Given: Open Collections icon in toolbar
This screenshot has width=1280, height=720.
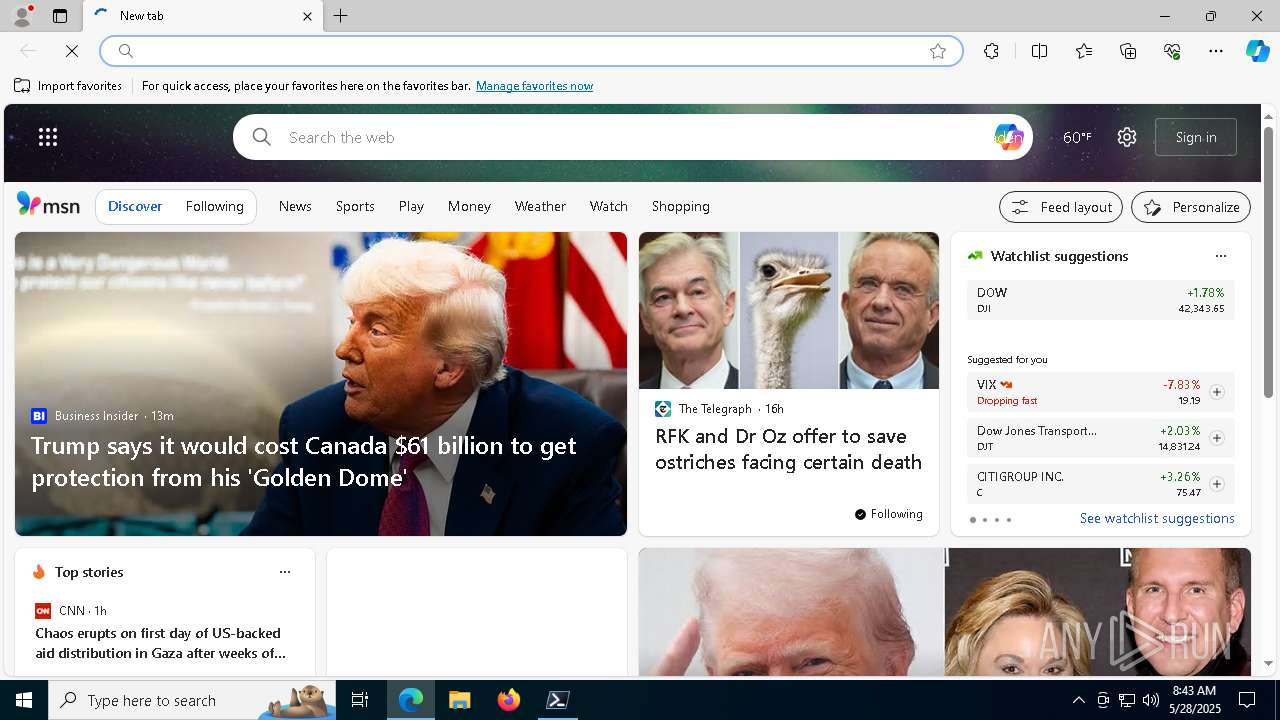Looking at the screenshot, I should (x=1128, y=51).
